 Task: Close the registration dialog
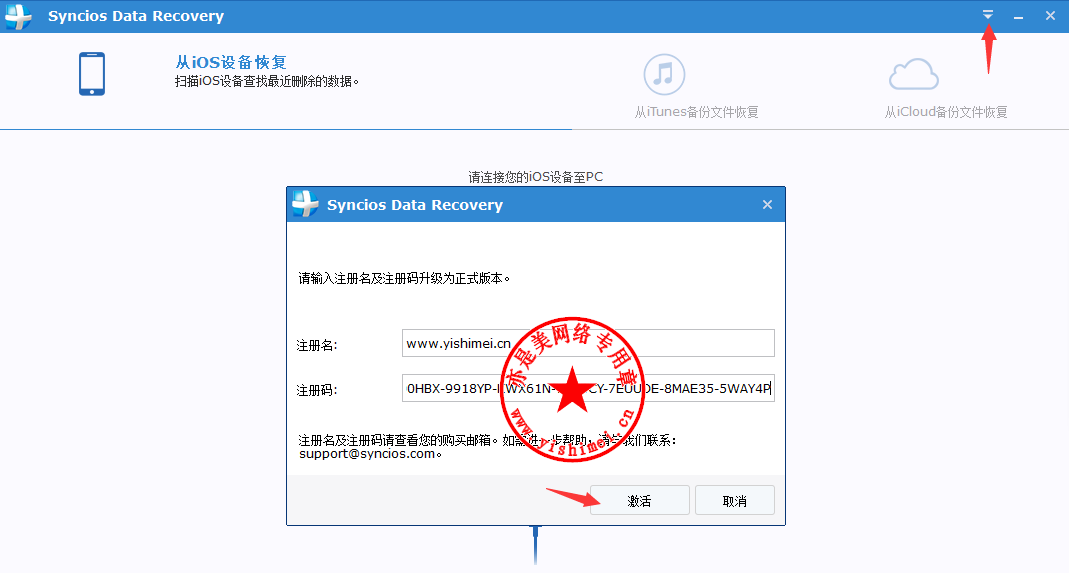(768, 205)
